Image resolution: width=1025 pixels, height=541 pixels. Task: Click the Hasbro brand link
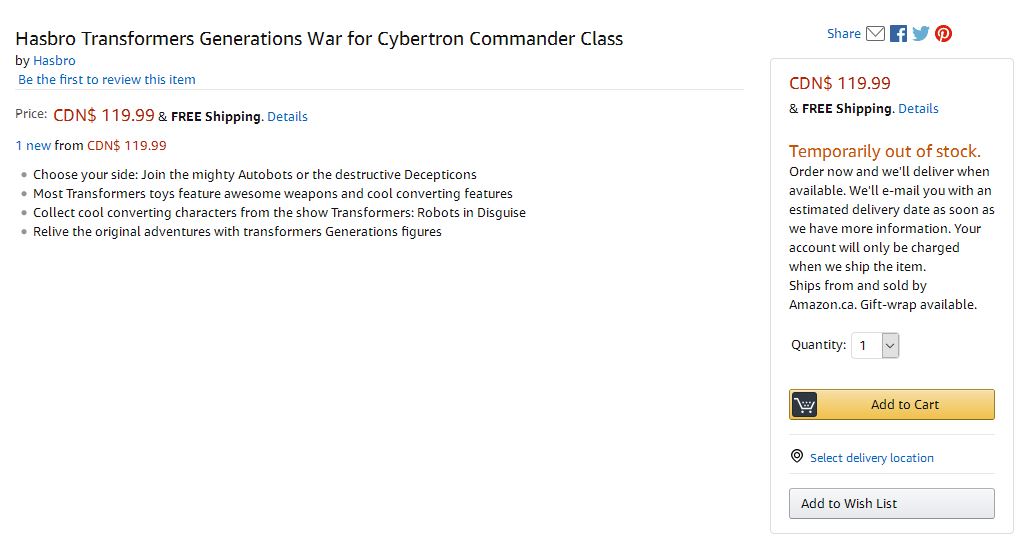point(54,61)
